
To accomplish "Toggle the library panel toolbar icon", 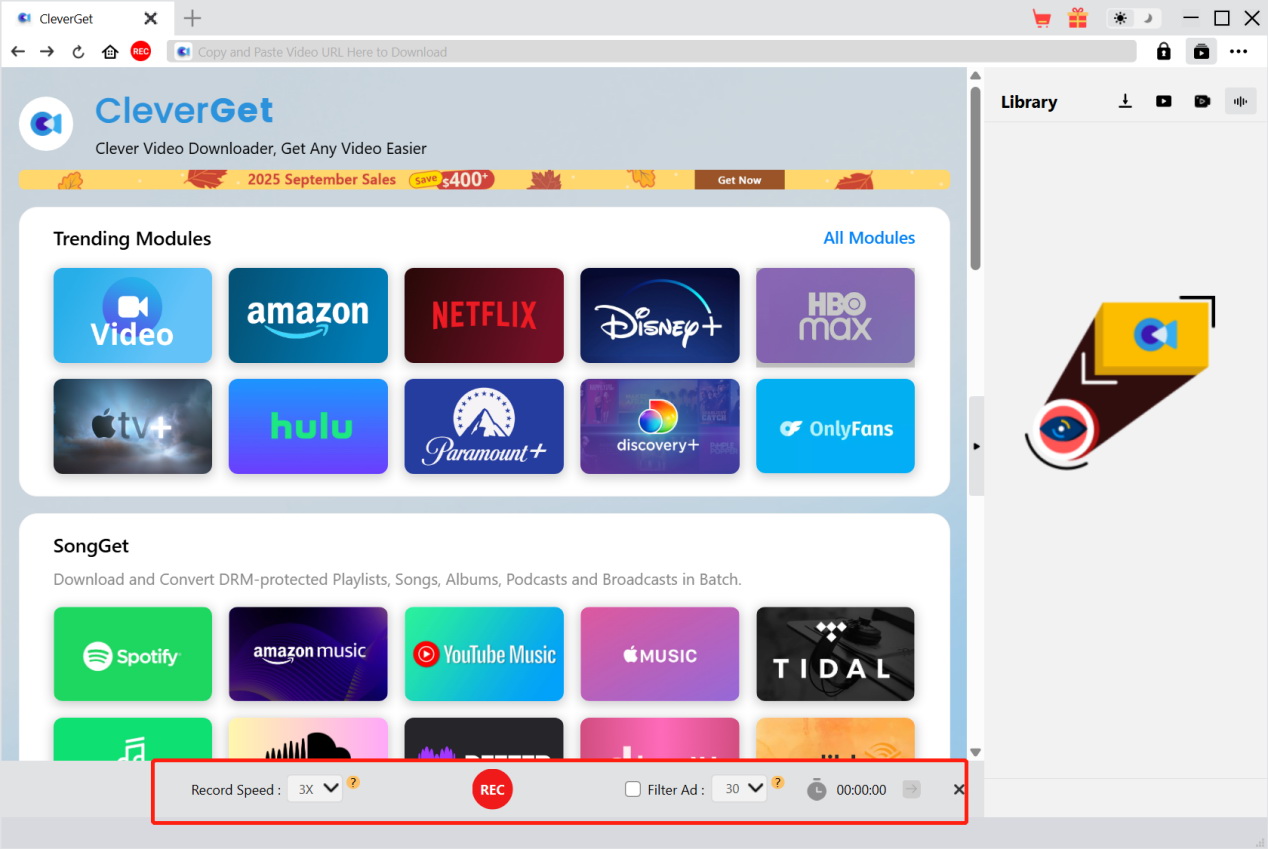I will 1201,51.
